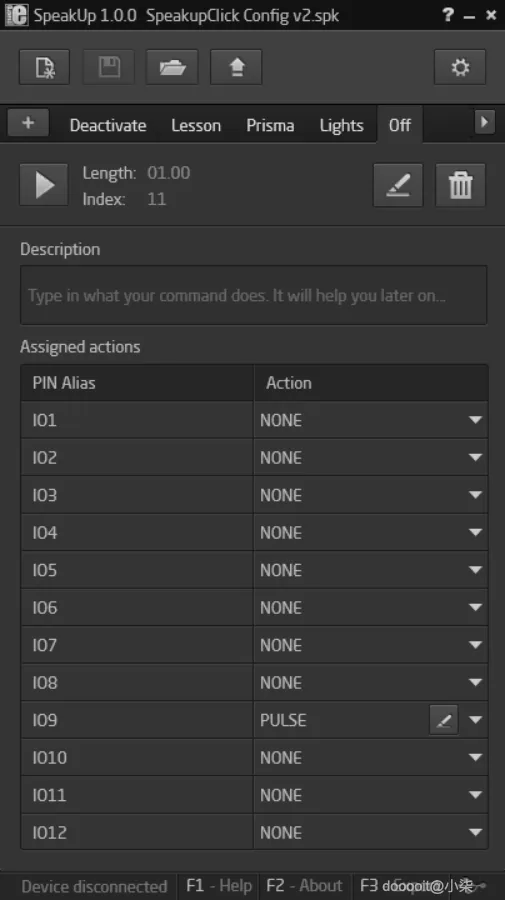Open the settings gear
The image size is (505, 900).
coord(460,67)
